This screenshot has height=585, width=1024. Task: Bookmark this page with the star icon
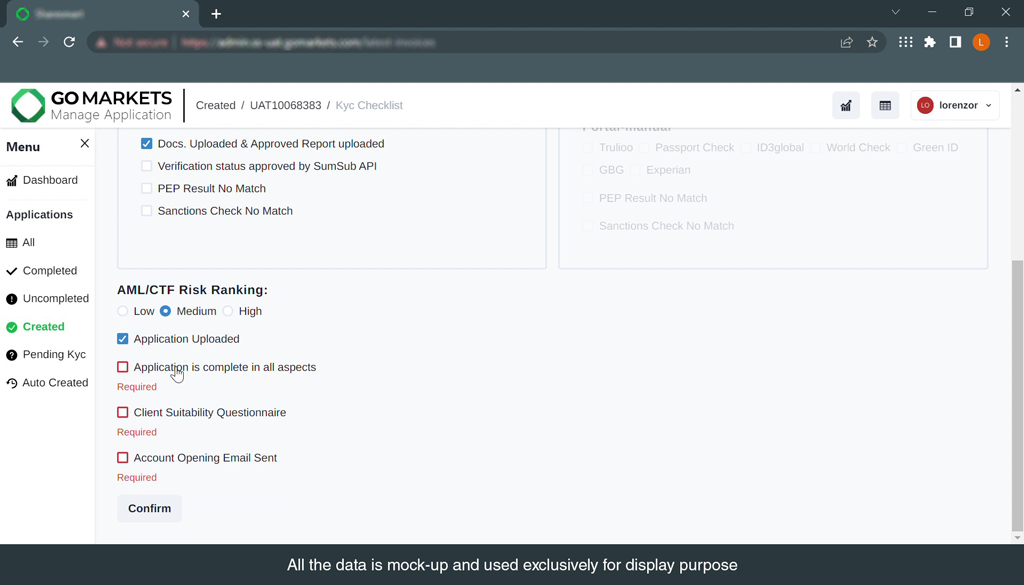click(872, 42)
